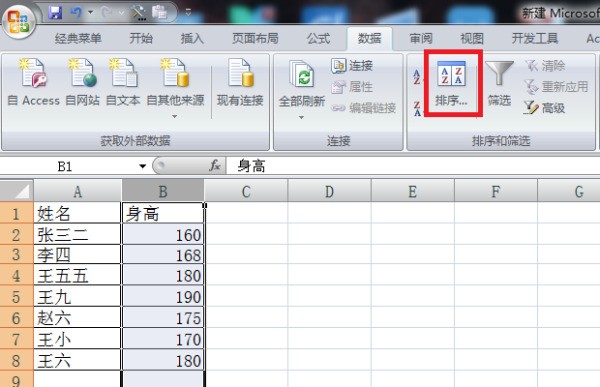
Task: Sort descending Z to A
Action: 417,108
